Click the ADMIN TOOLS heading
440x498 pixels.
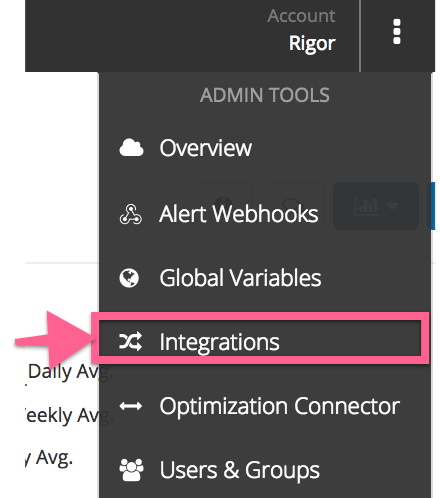(265, 95)
